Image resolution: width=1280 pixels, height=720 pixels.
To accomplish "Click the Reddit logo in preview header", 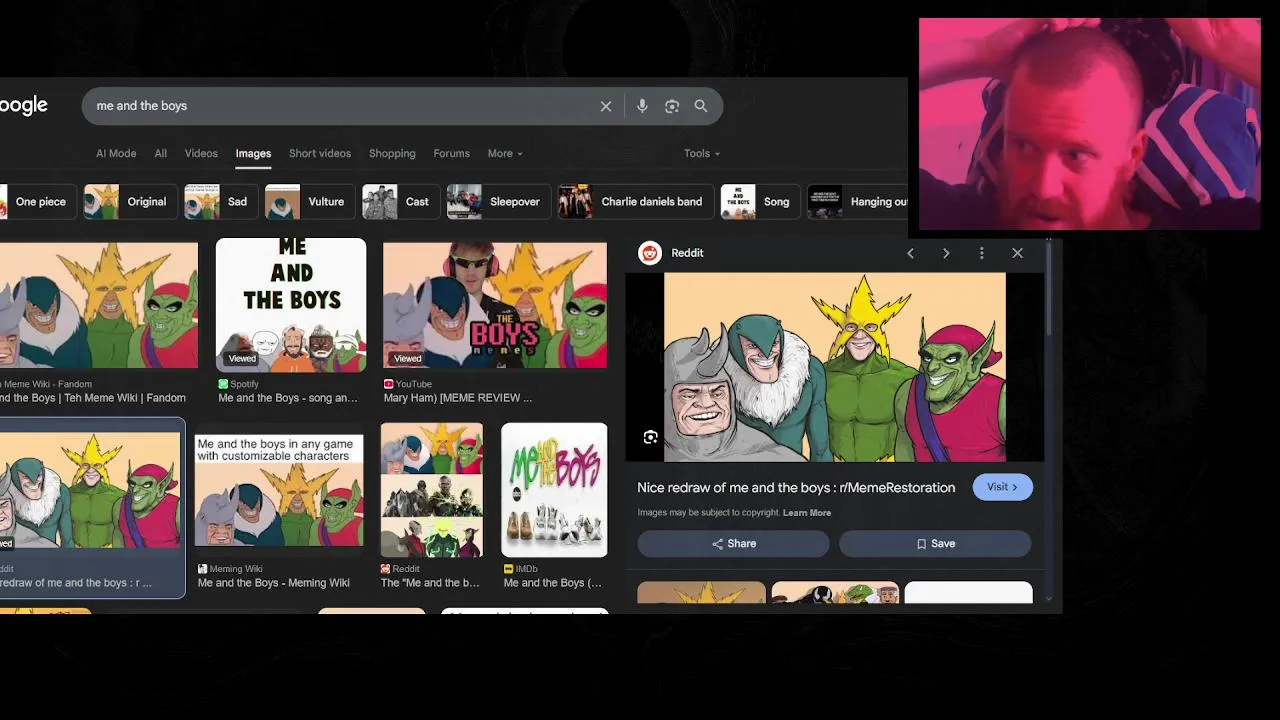I will click(650, 253).
